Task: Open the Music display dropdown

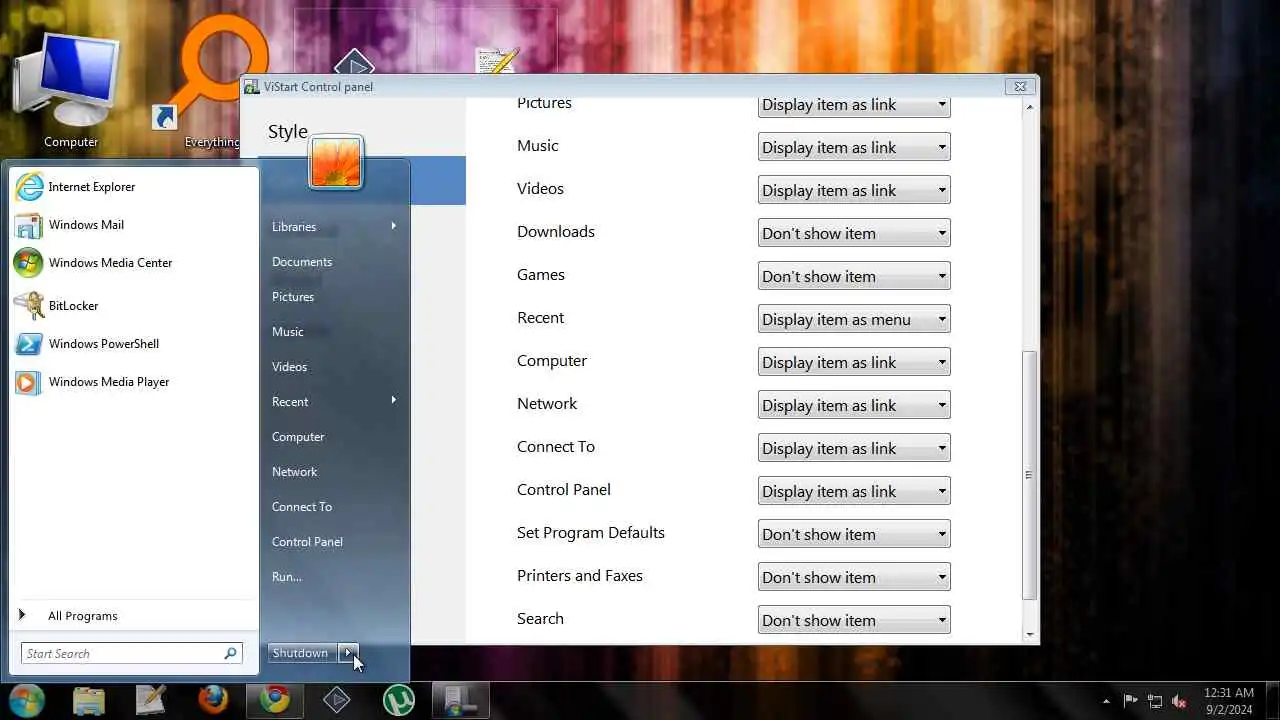Action: click(x=854, y=147)
